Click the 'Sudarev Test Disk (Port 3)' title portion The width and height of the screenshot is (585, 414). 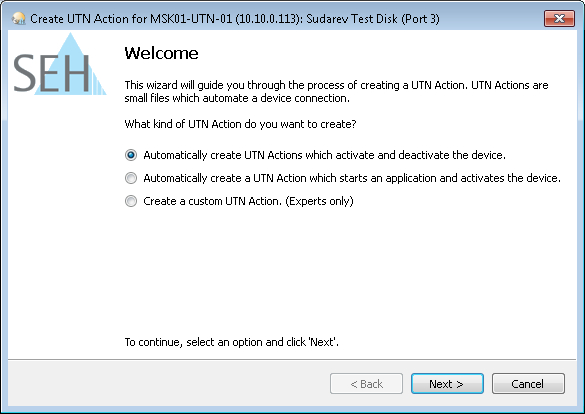[x=373, y=19]
